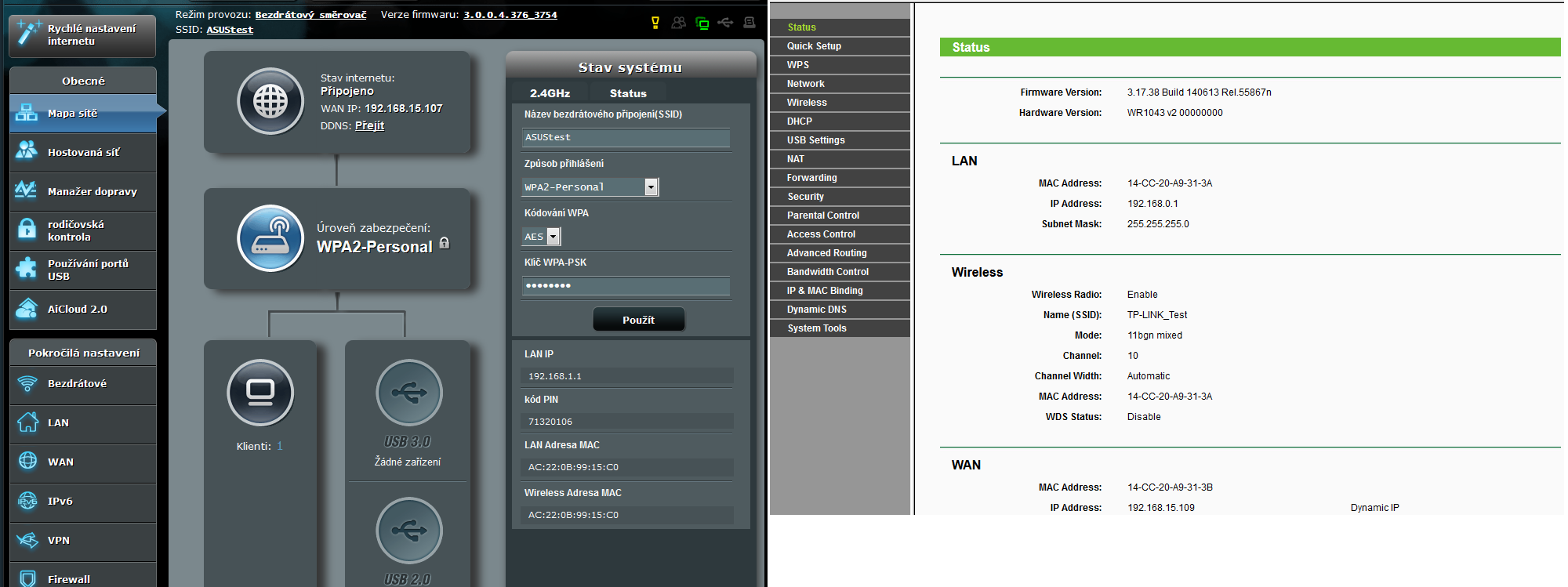The height and width of the screenshot is (587, 1568).
Task: Switch to the Status tab in Stav systému
Action: click(628, 93)
